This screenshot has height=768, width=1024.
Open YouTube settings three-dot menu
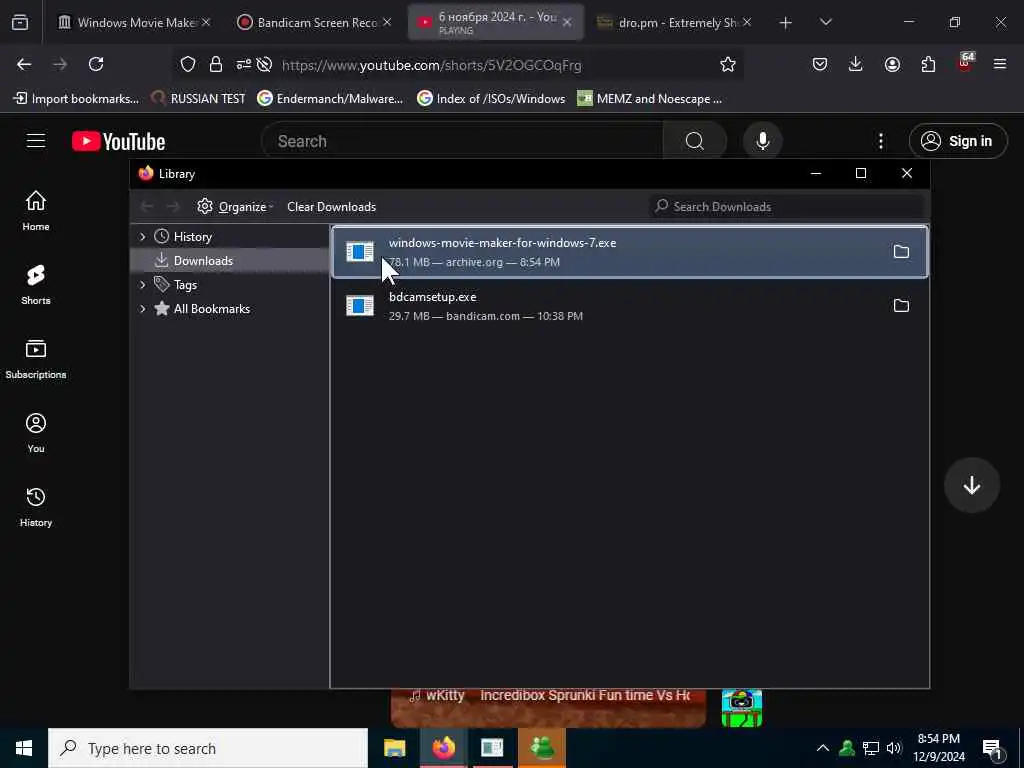tap(881, 141)
